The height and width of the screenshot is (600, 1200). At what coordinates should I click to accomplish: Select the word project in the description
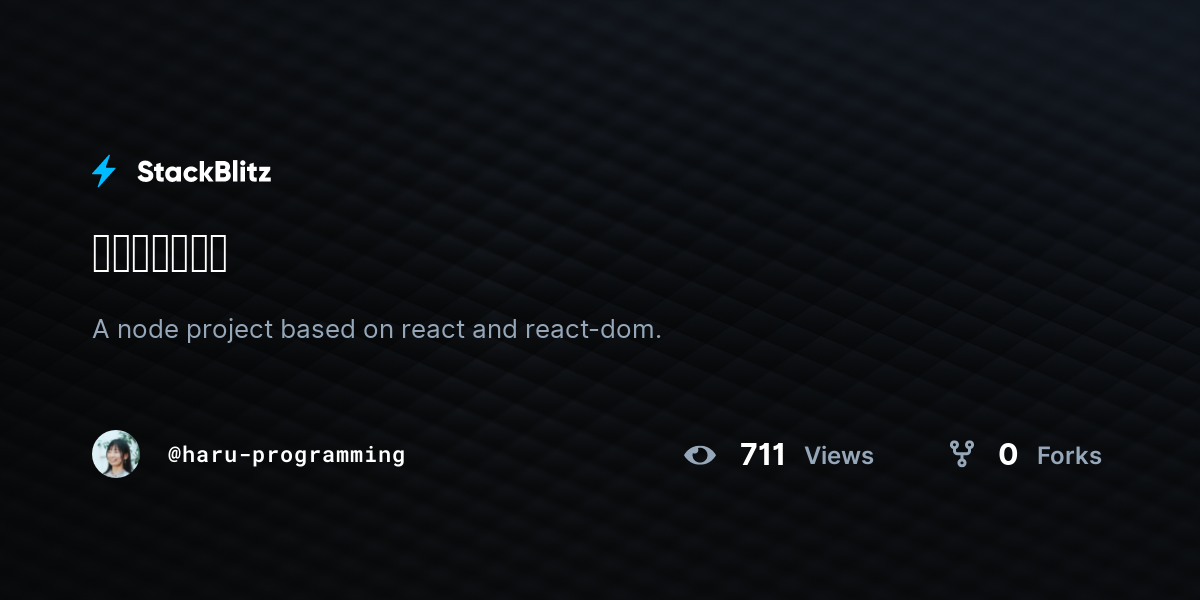coord(228,330)
